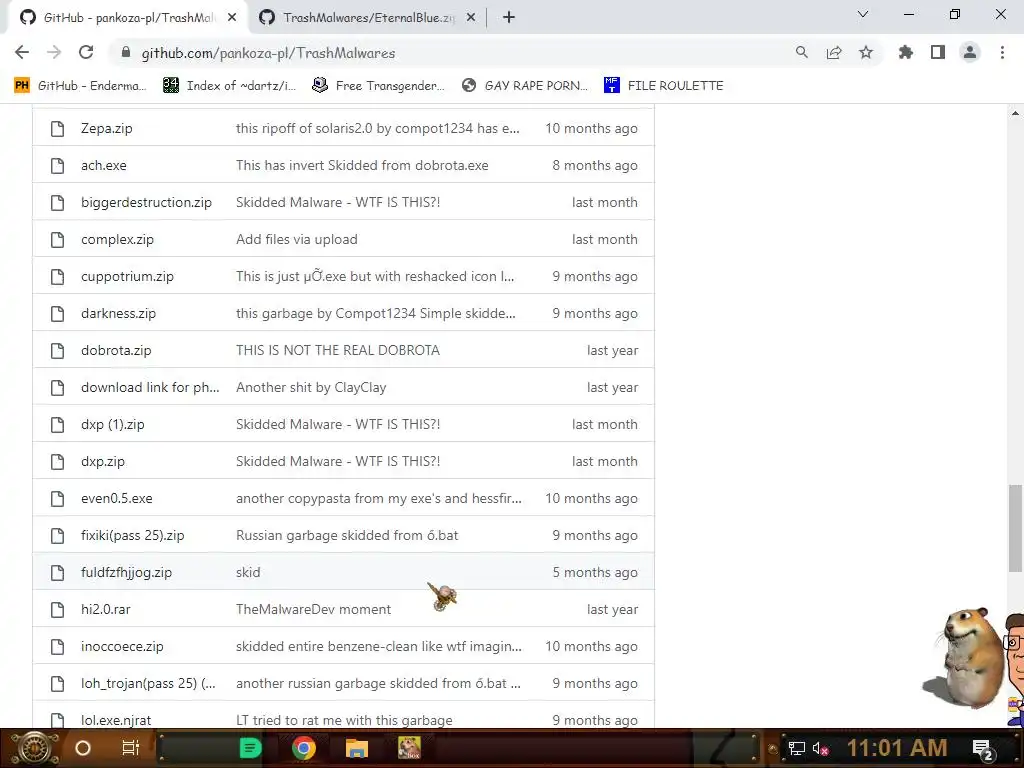
Task: Open loh_trojan(pass 25) file link
Action: click(148, 683)
